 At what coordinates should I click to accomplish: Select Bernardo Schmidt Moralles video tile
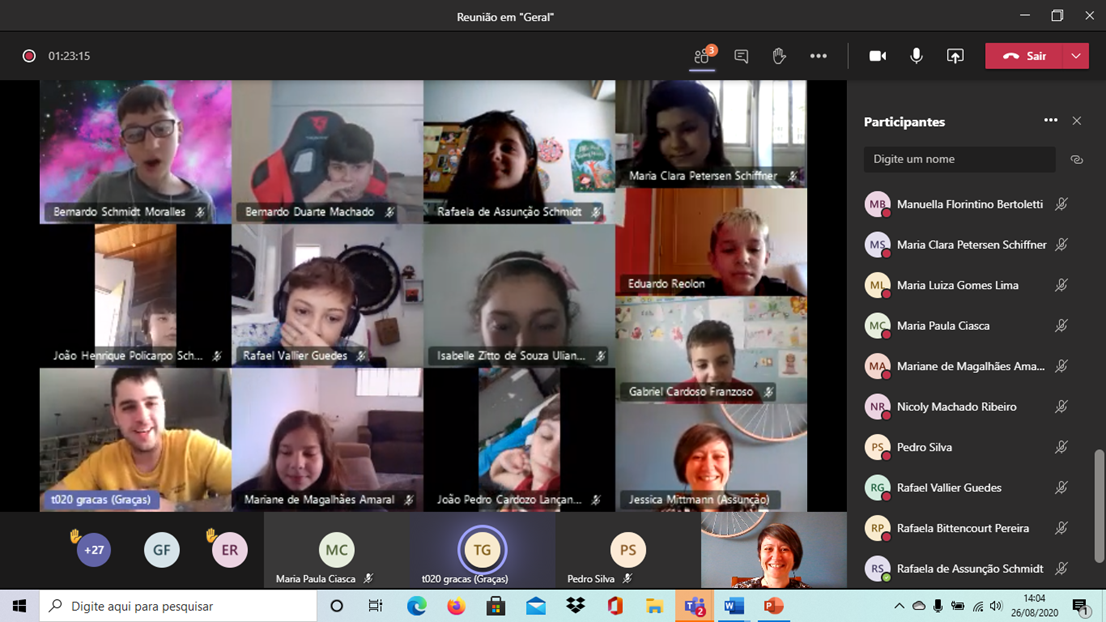(x=135, y=152)
